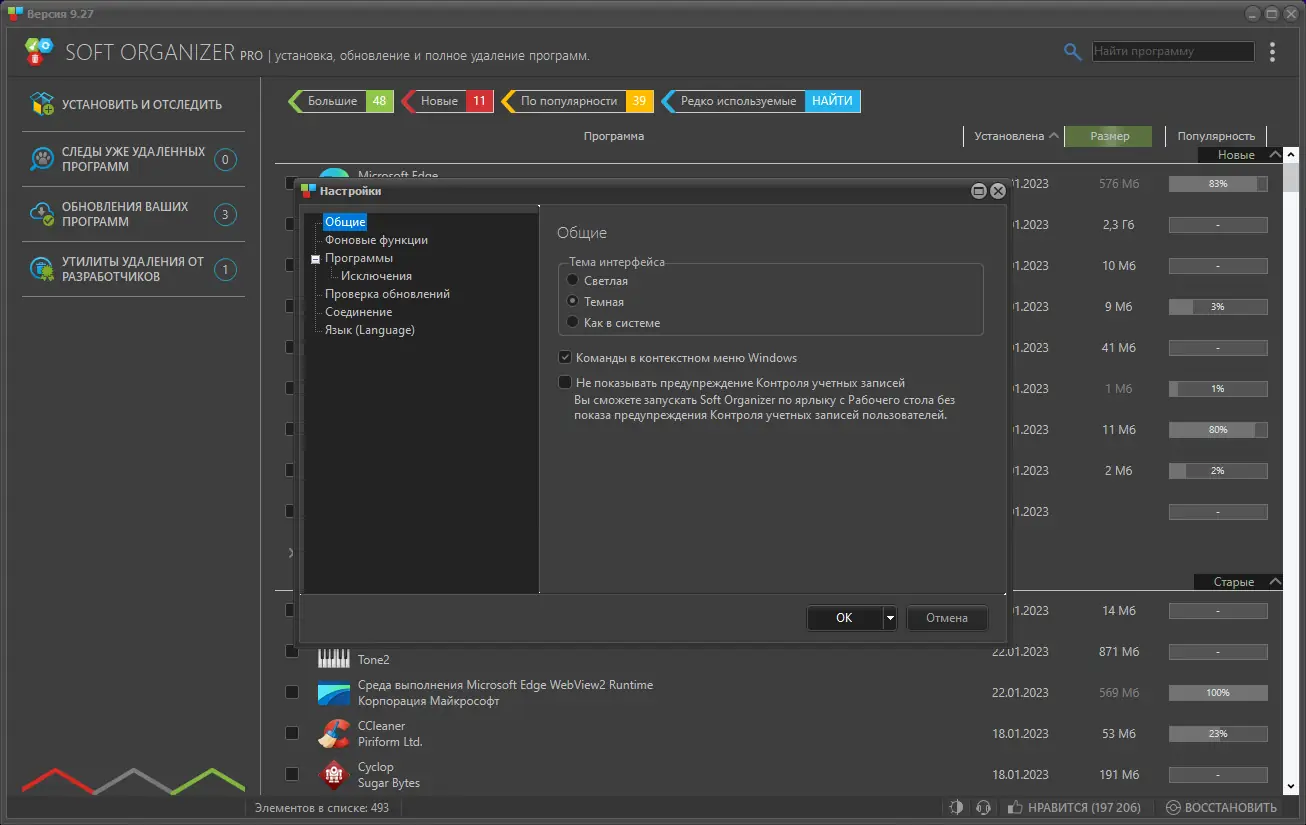Click the counter badge 1 for developer utilities
Viewport: 1306px width, 825px height.
tap(225, 269)
